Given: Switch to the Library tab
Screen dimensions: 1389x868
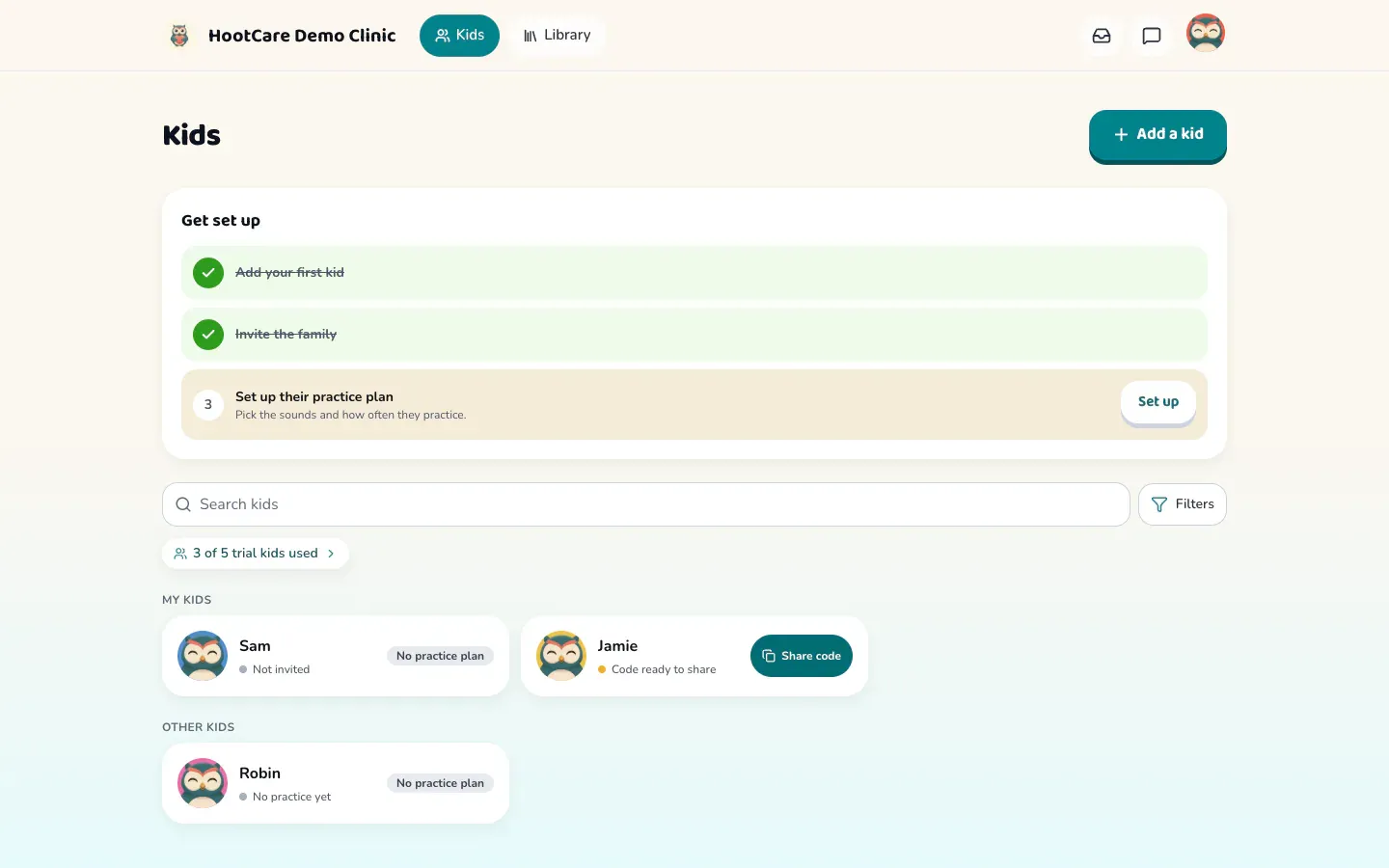Looking at the screenshot, I should tap(557, 36).
